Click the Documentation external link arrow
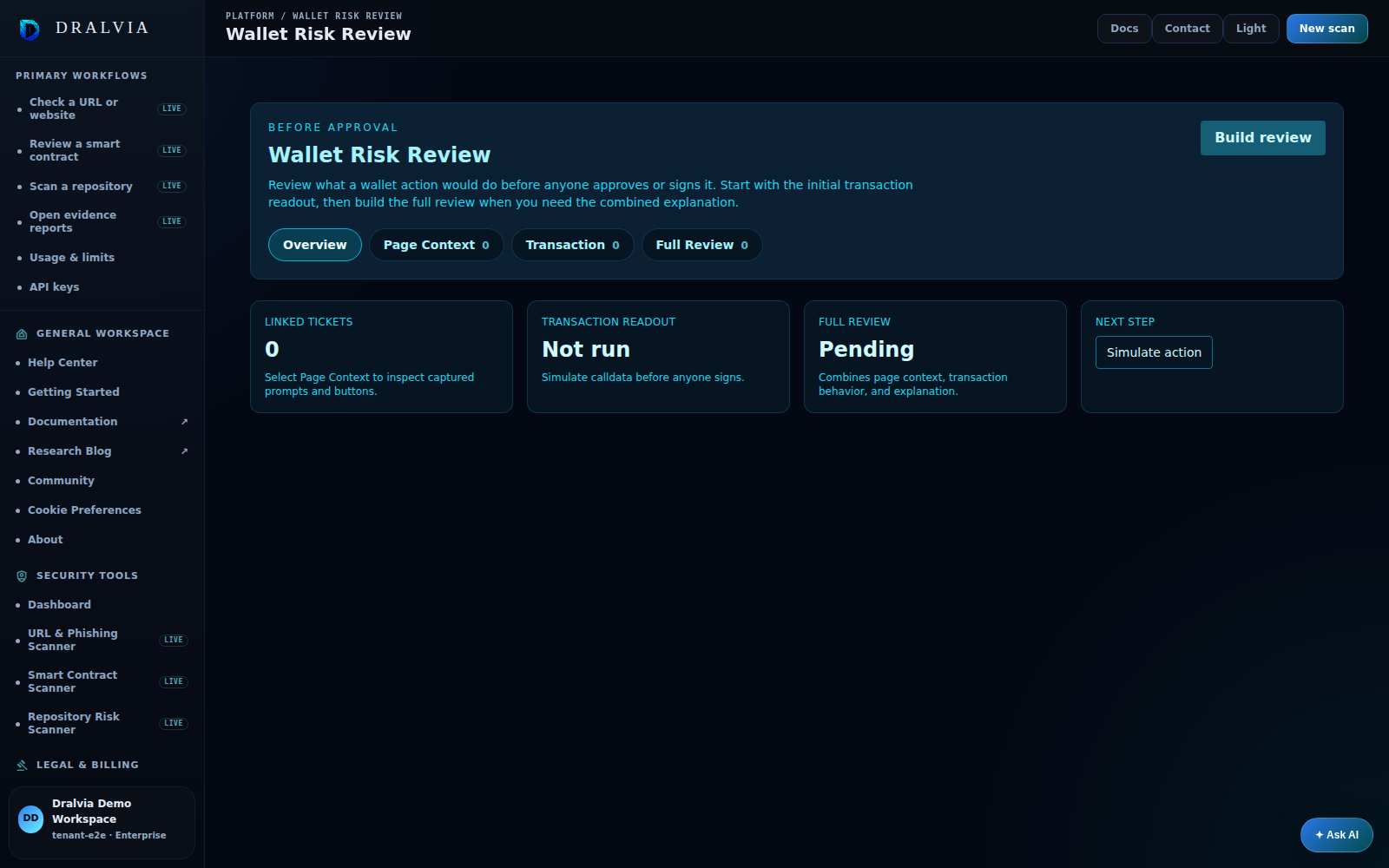The height and width of the screenshot is (868, 1389). pyautogui.click(x=184, y=422)
